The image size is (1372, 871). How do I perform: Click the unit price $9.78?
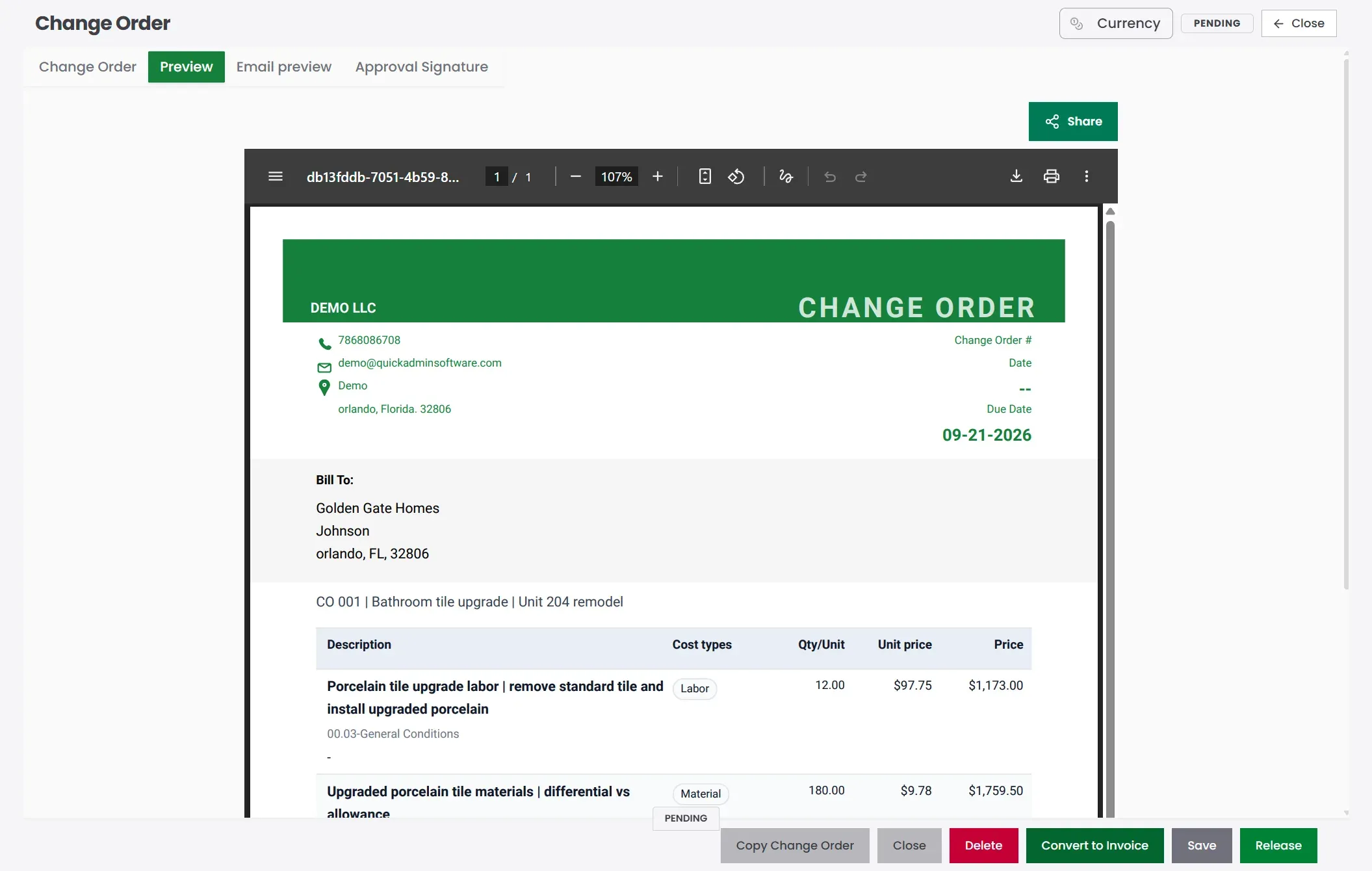coord(916,790)
